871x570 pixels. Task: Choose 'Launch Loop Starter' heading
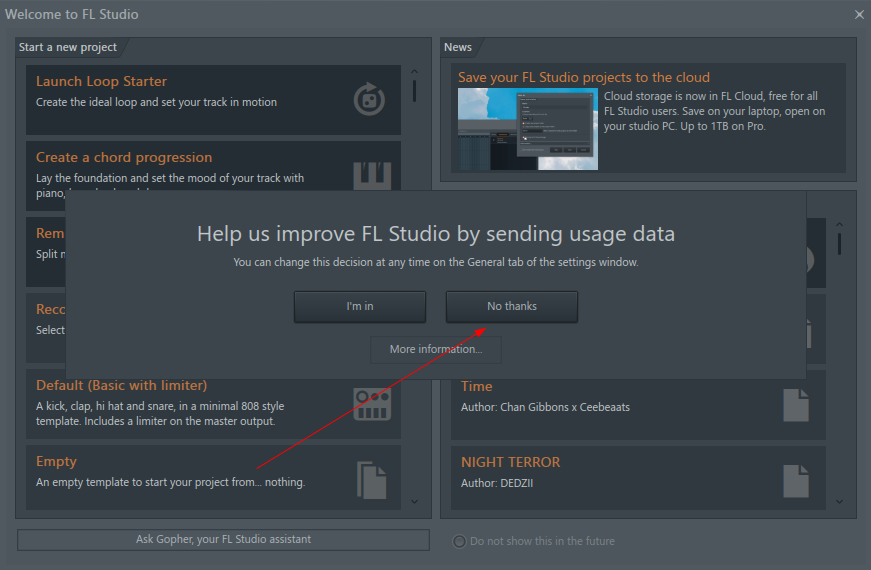pyautogui.click(x=101, y=81)
